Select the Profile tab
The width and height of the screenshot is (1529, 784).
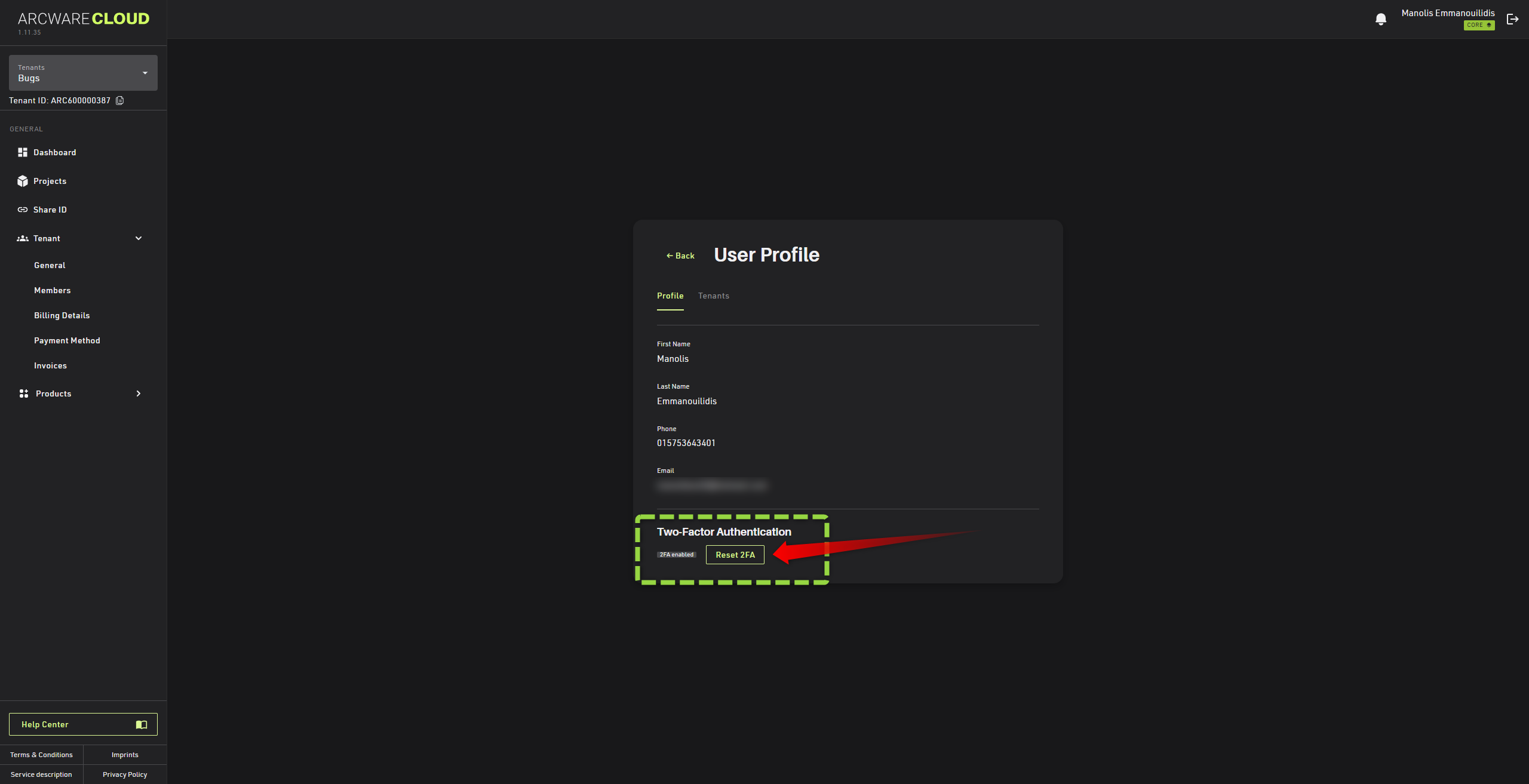click(x=670, y=296)
